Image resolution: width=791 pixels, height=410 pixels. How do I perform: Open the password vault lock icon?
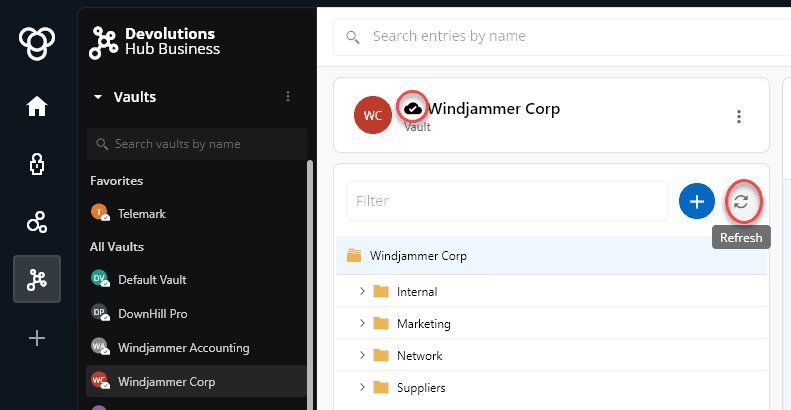tap(37, 165)
